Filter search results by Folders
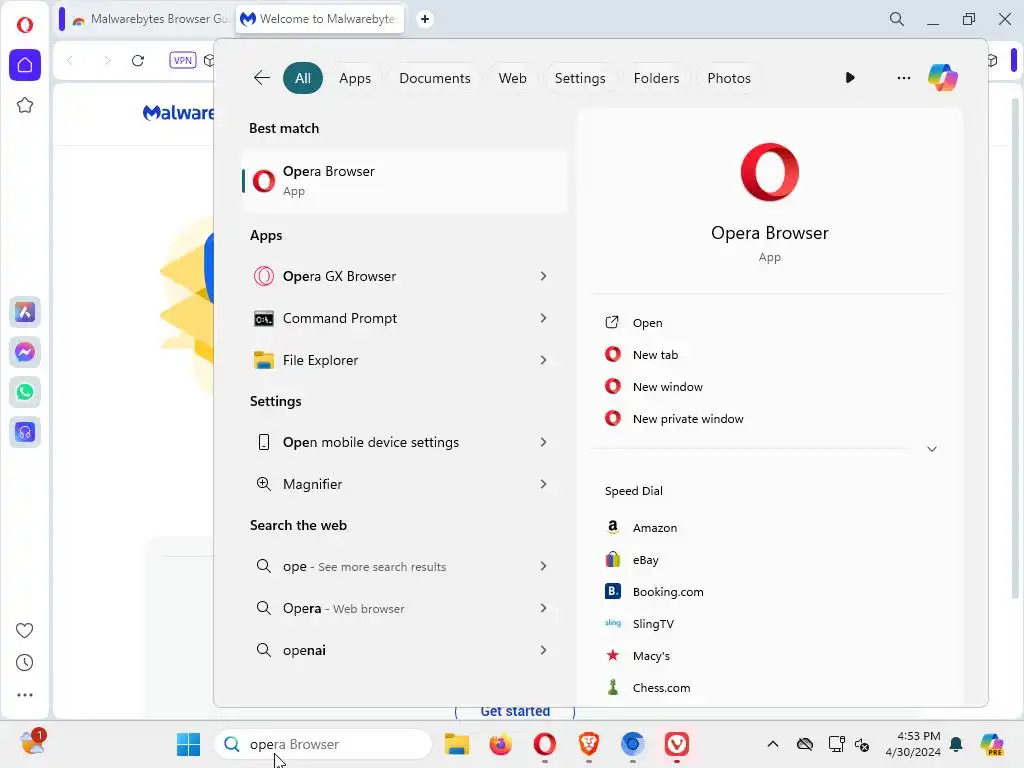Viewport: 1024px width, 768px height. 656,78
